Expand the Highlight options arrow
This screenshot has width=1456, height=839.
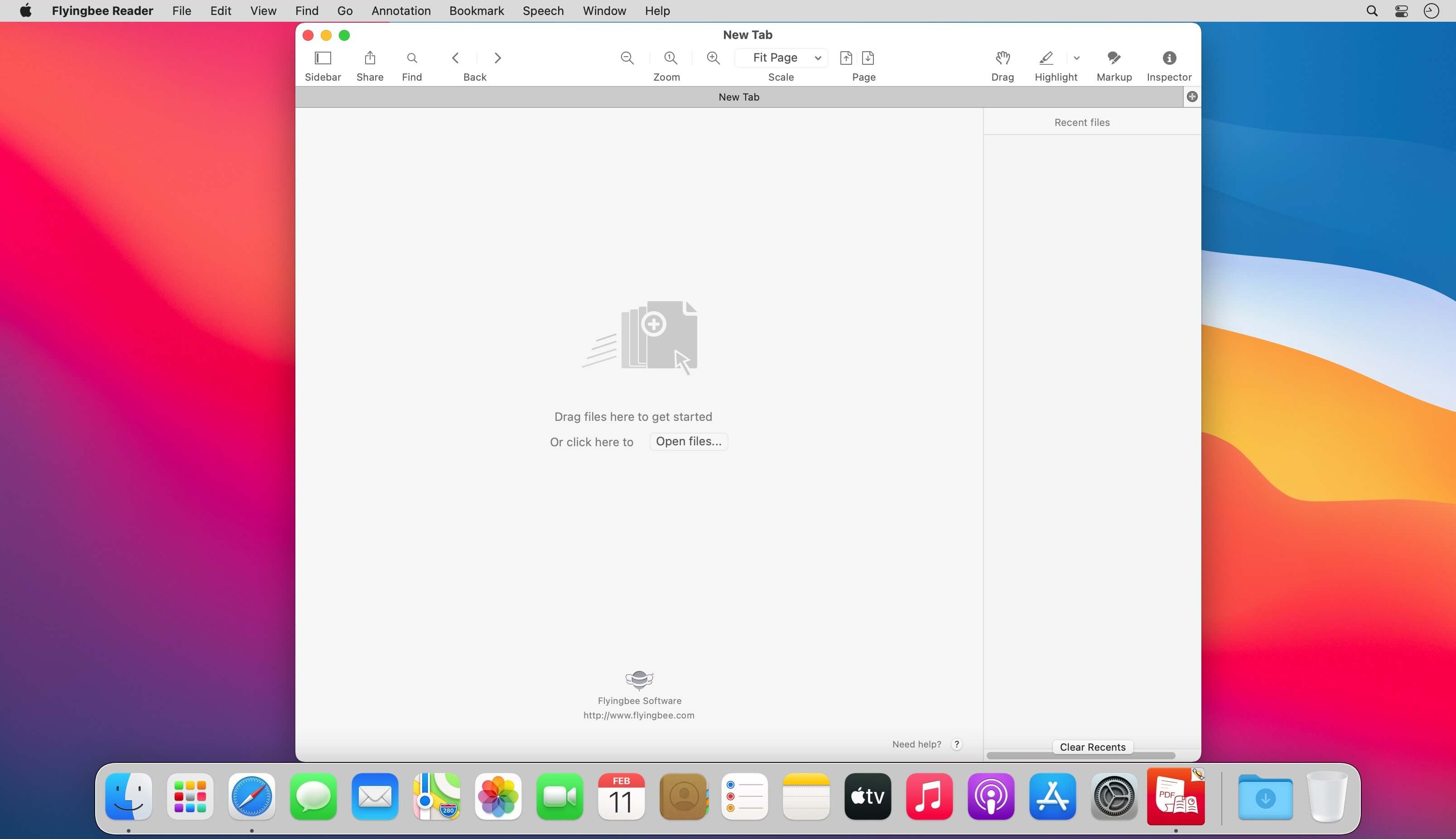click(1076, 58)
